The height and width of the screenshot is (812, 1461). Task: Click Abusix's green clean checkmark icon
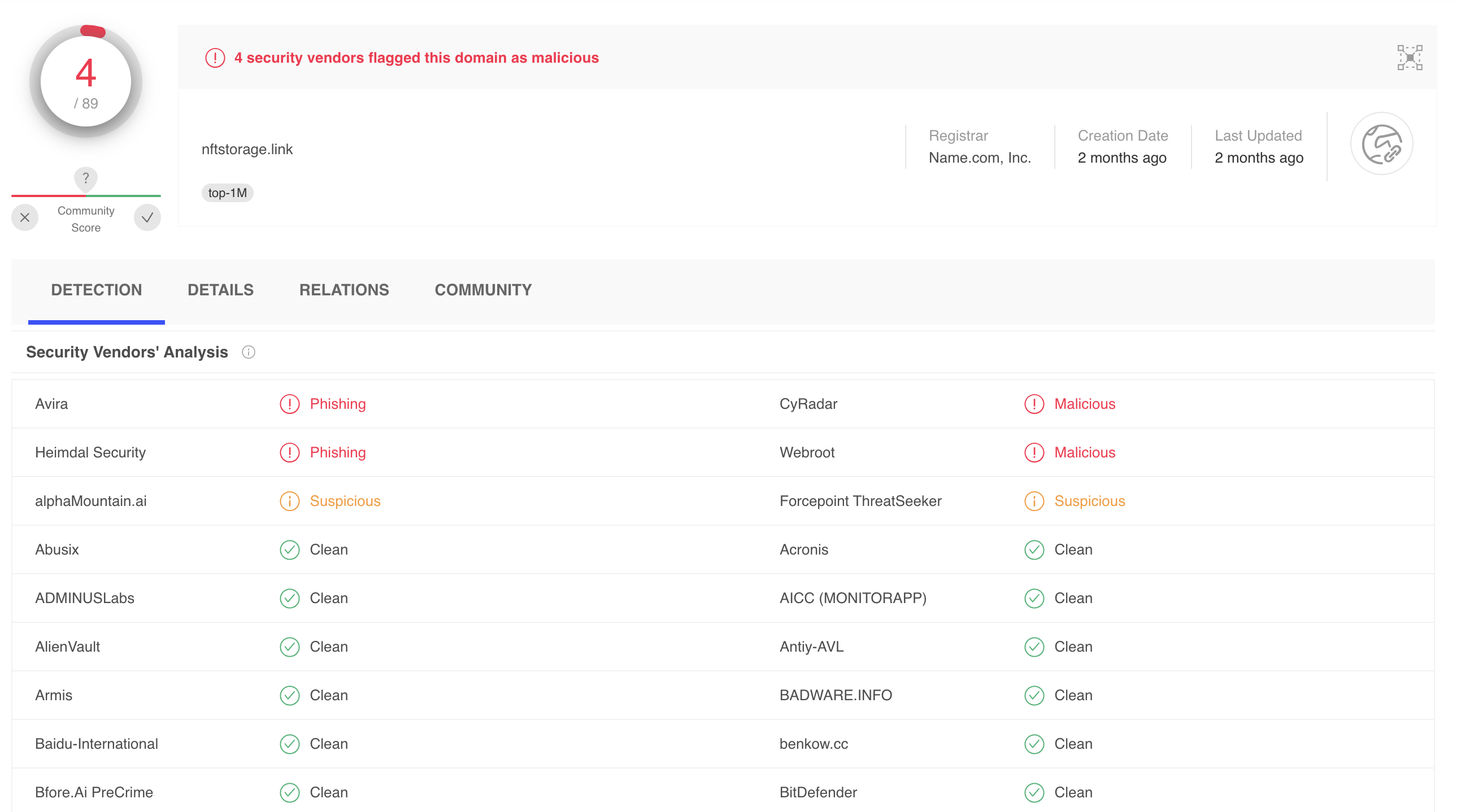[x=289, y=549]
